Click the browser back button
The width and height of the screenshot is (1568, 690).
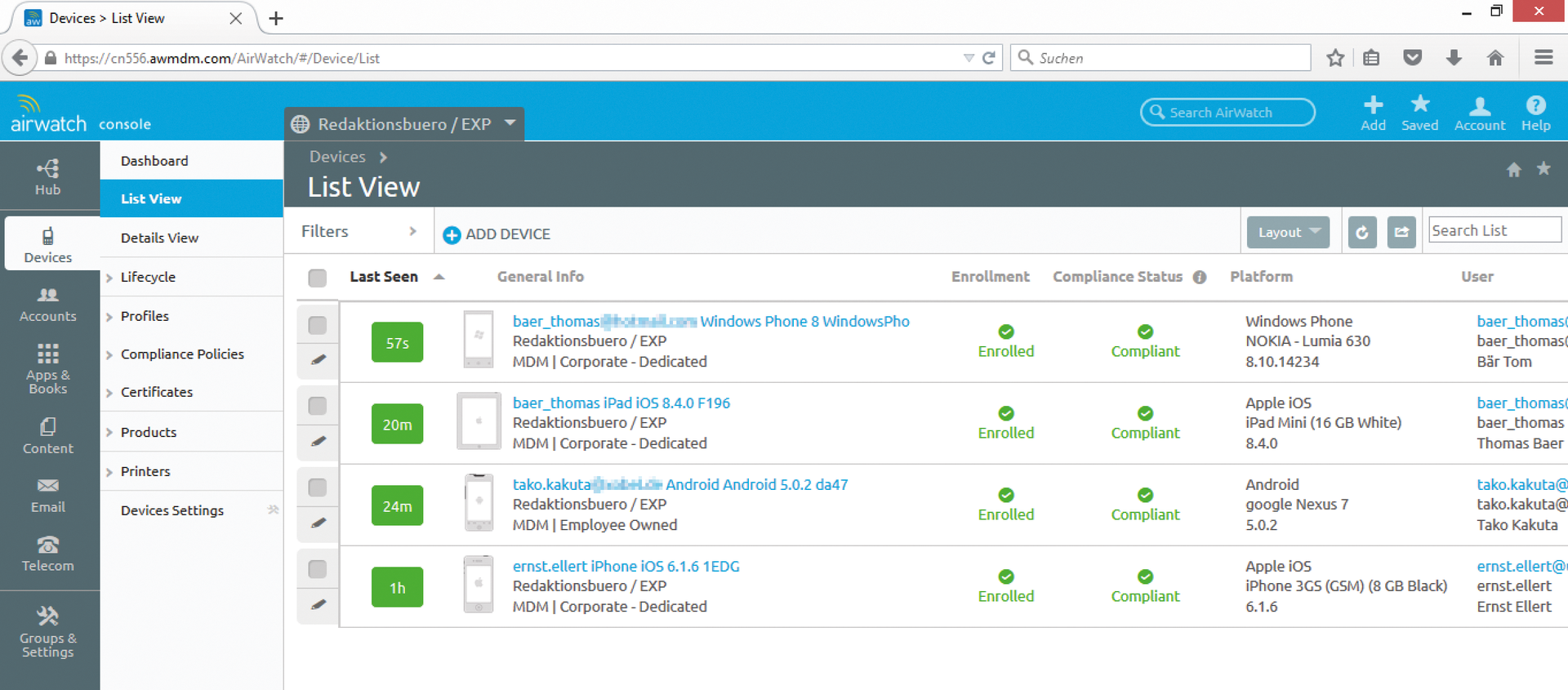click(20, 58)
